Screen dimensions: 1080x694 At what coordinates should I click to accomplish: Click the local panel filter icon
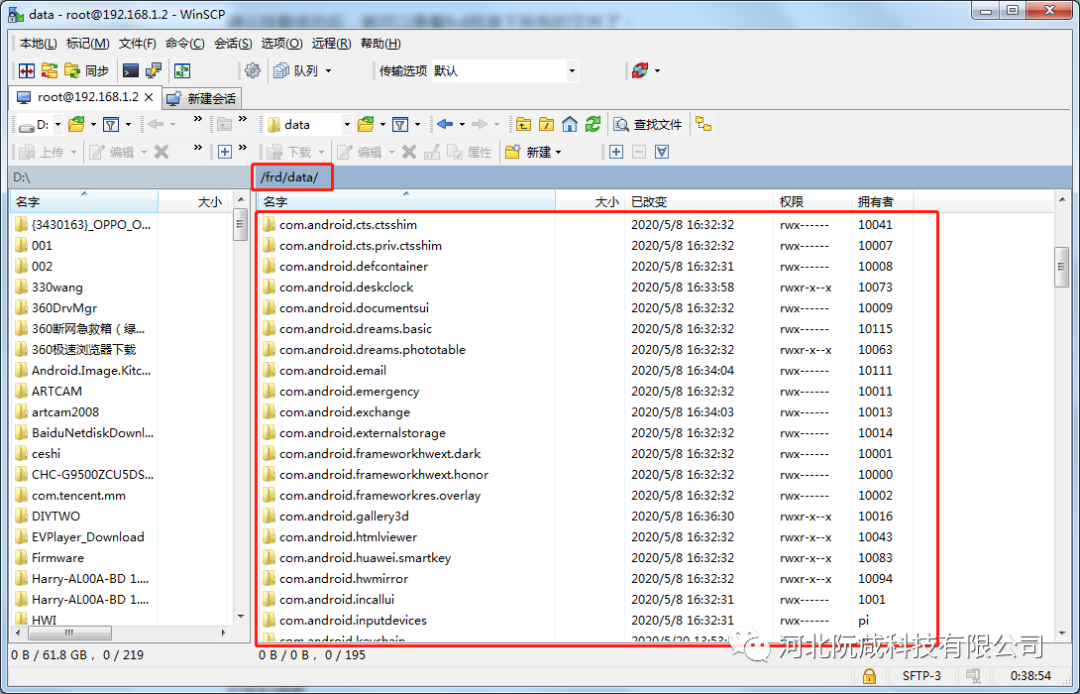(x=111, y=125)
